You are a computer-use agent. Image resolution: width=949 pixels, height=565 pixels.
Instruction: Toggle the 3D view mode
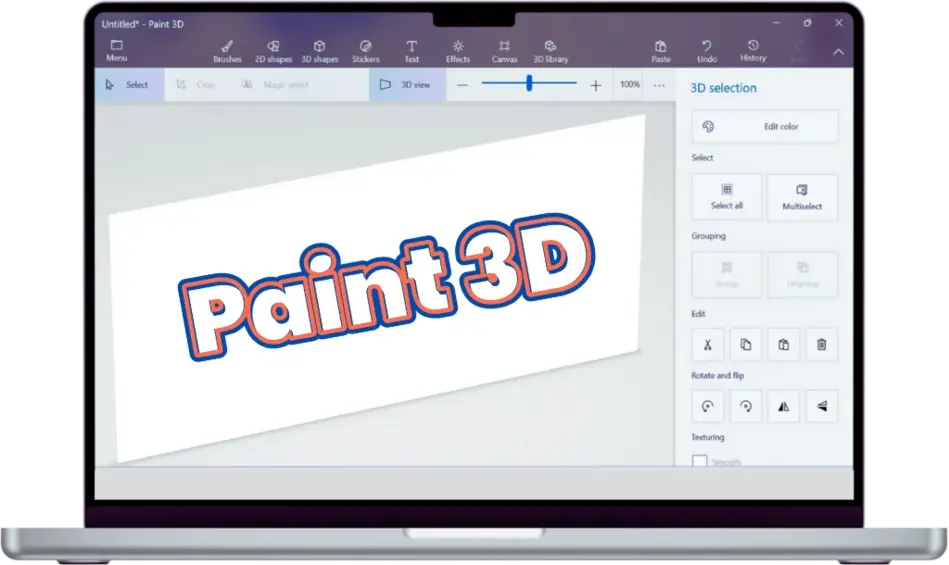[x=406, y=85]
